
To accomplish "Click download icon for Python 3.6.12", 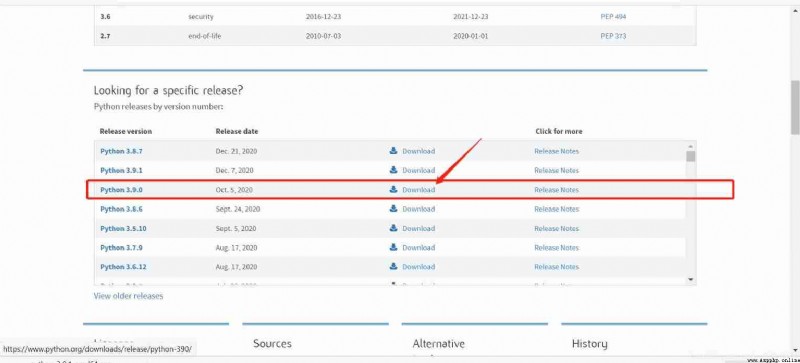I will click(393, 267).
